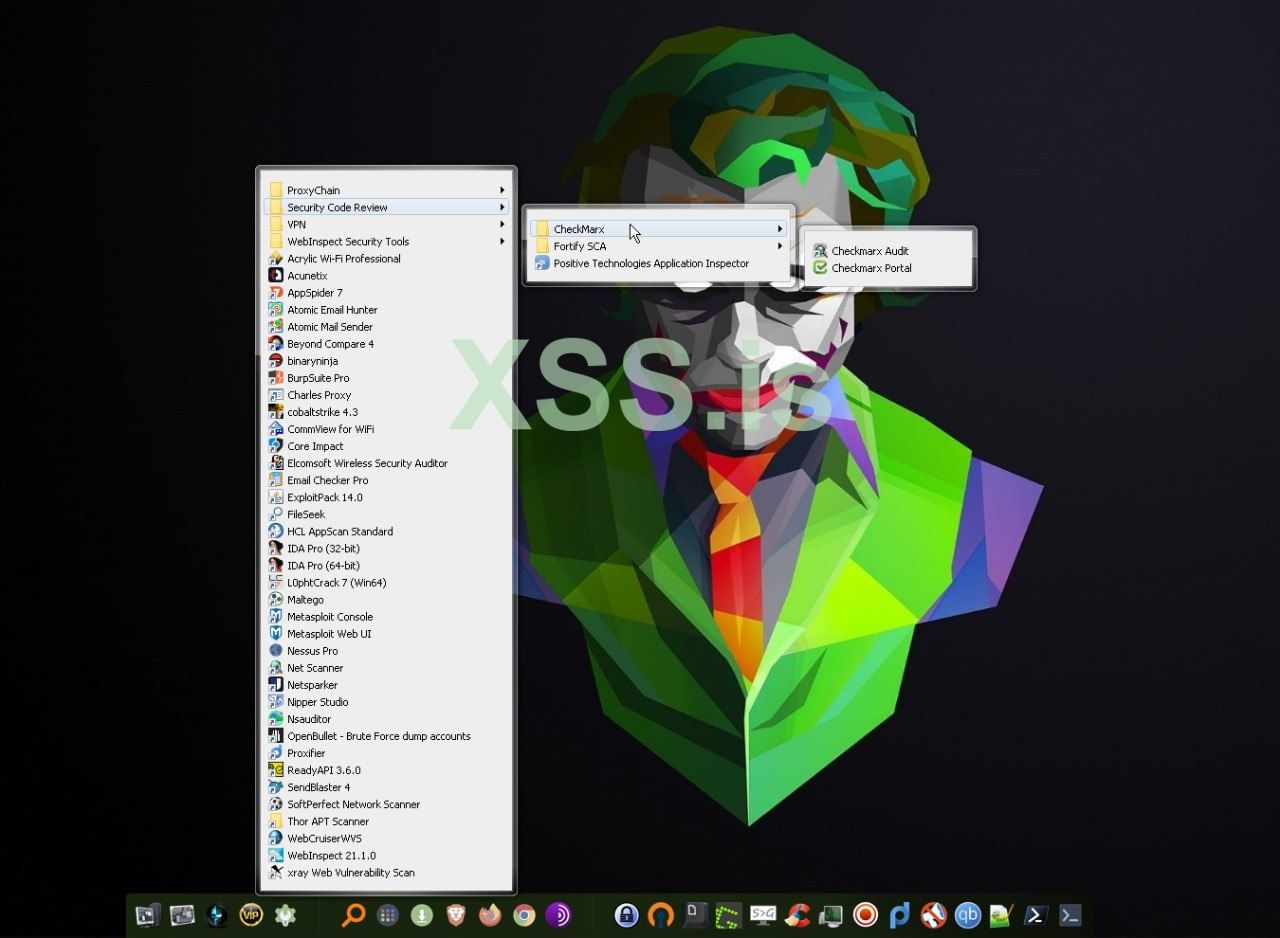The width and height of the screenshot is (1280, 938).
Task: Click the green download arrow dock icon
Action: coord(421,914)
